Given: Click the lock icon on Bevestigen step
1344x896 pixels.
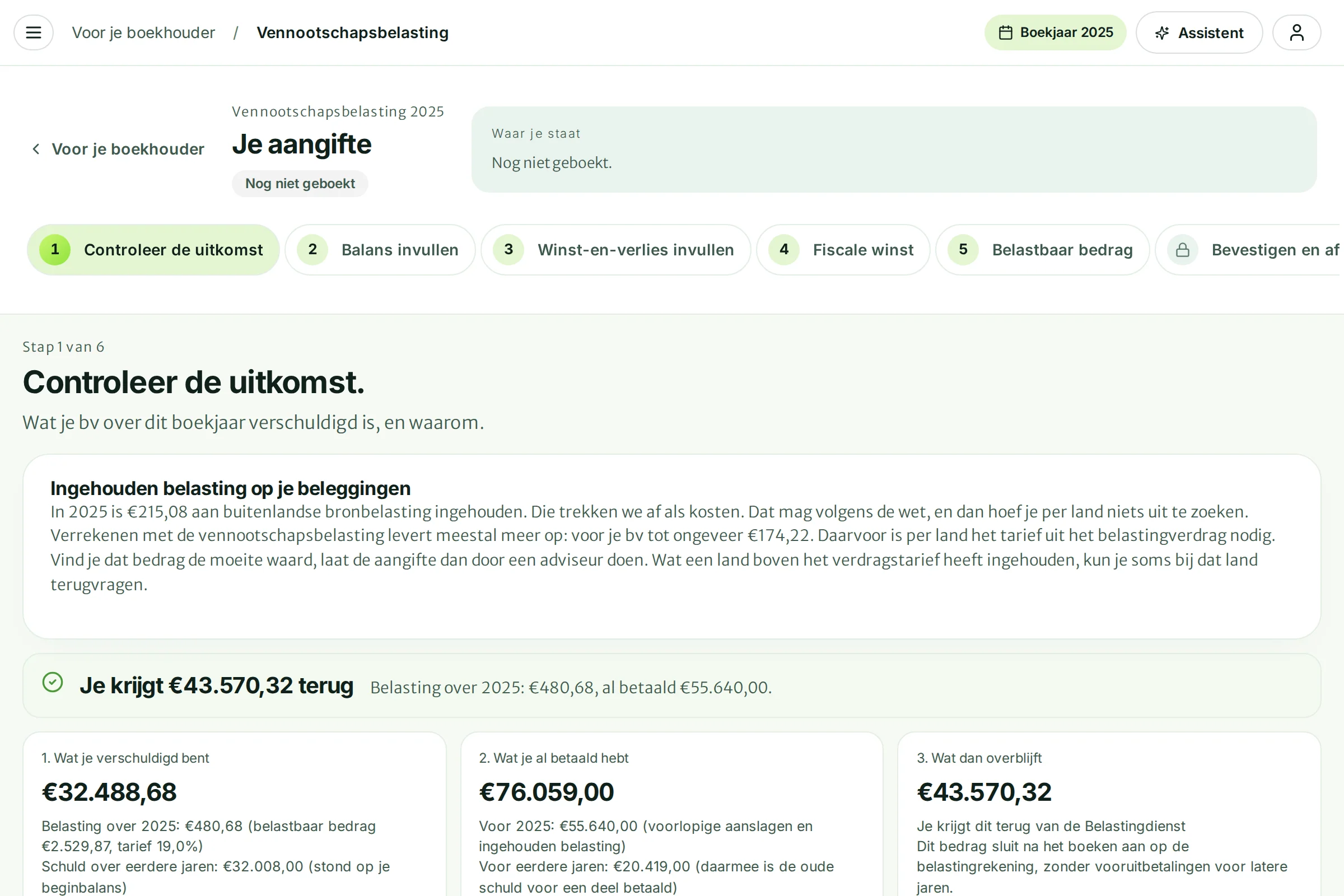Looking at the screenshot, I should (x=1182, y=250).
